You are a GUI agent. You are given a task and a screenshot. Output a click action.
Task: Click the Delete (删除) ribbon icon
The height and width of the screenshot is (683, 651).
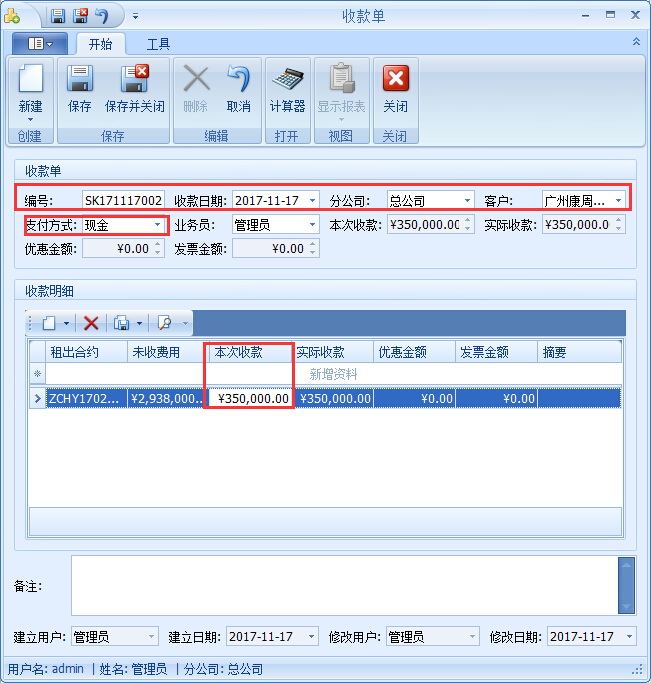[196, 78]
